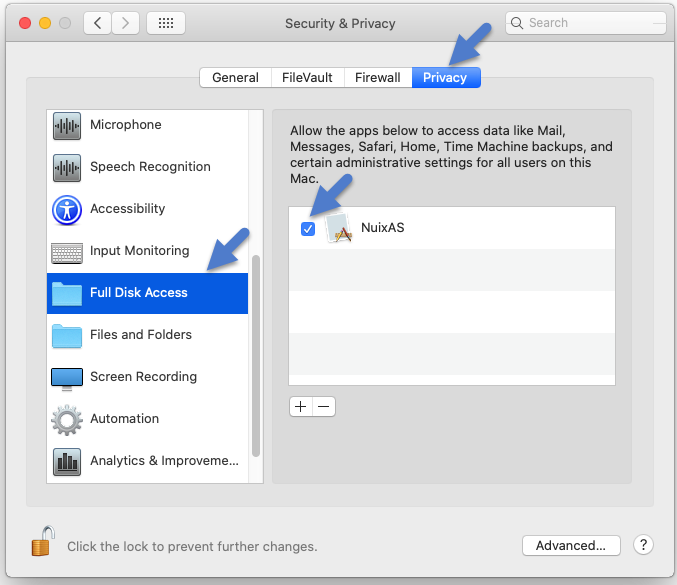Click the yellow minimize window button
This screenshot has width=677, height=585.
45,23
